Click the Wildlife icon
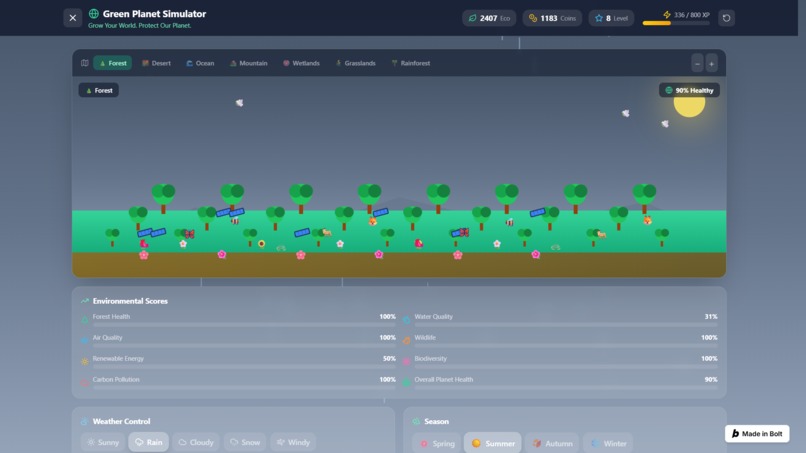This screenshot has width=806, height=453. [407, 341]
